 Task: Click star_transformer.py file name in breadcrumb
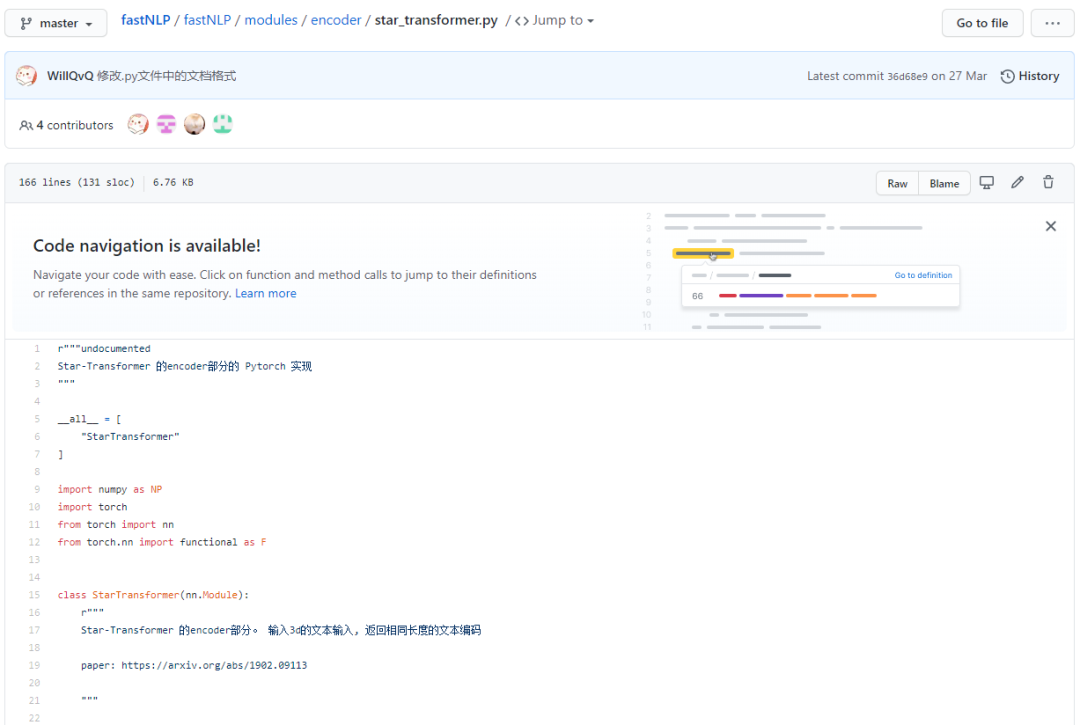pyautogui.click(x=436, y=20)
